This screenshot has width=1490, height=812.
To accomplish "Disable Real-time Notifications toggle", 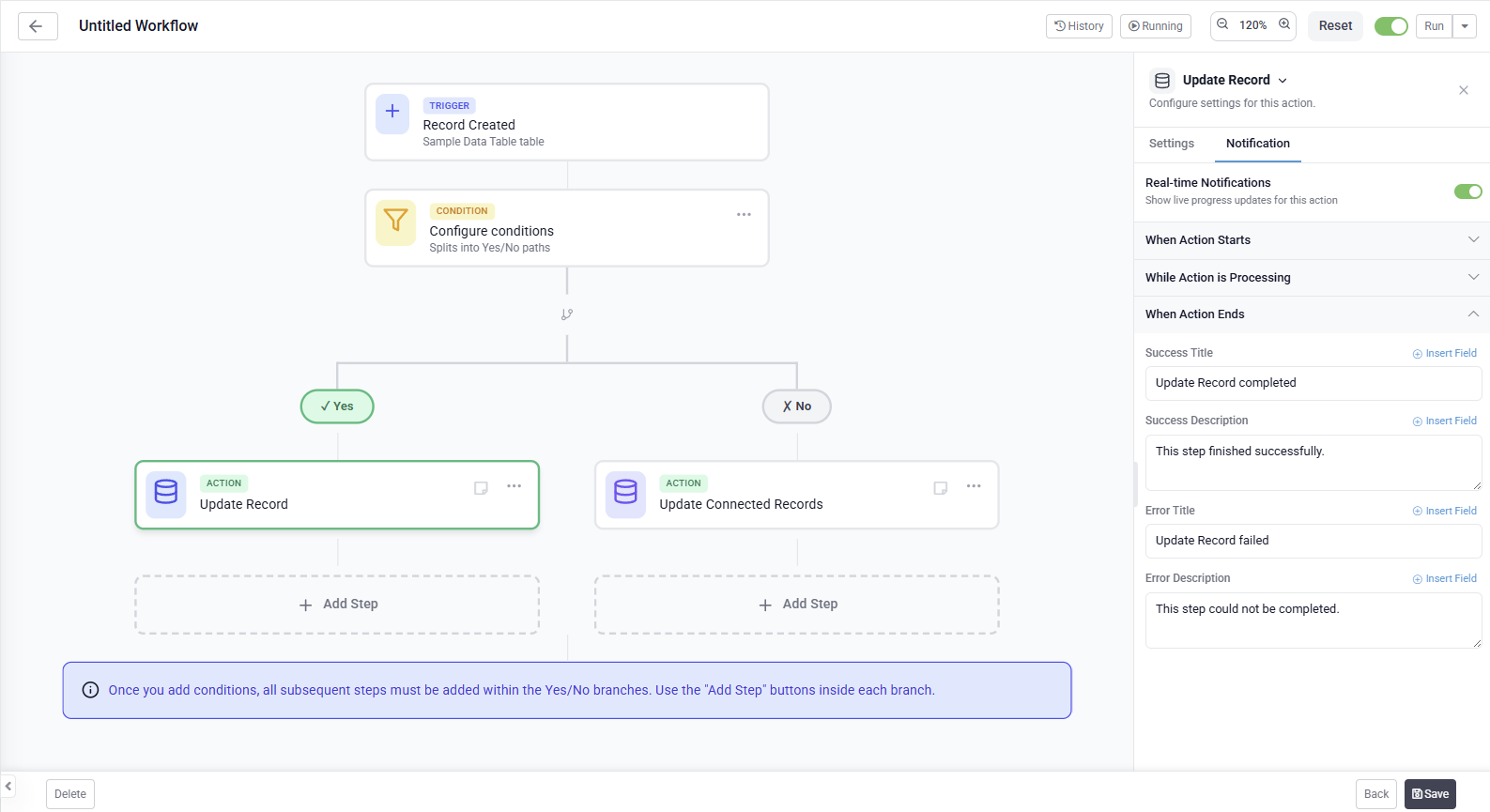I will (1467, 192).
